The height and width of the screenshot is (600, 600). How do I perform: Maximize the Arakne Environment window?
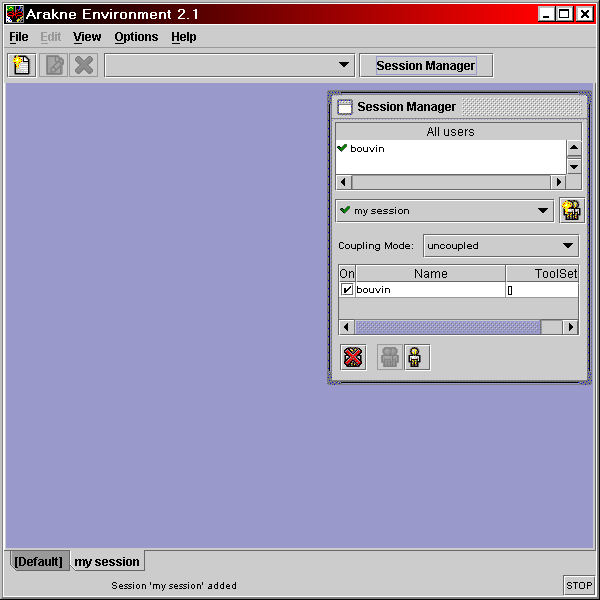pos(564,14)
